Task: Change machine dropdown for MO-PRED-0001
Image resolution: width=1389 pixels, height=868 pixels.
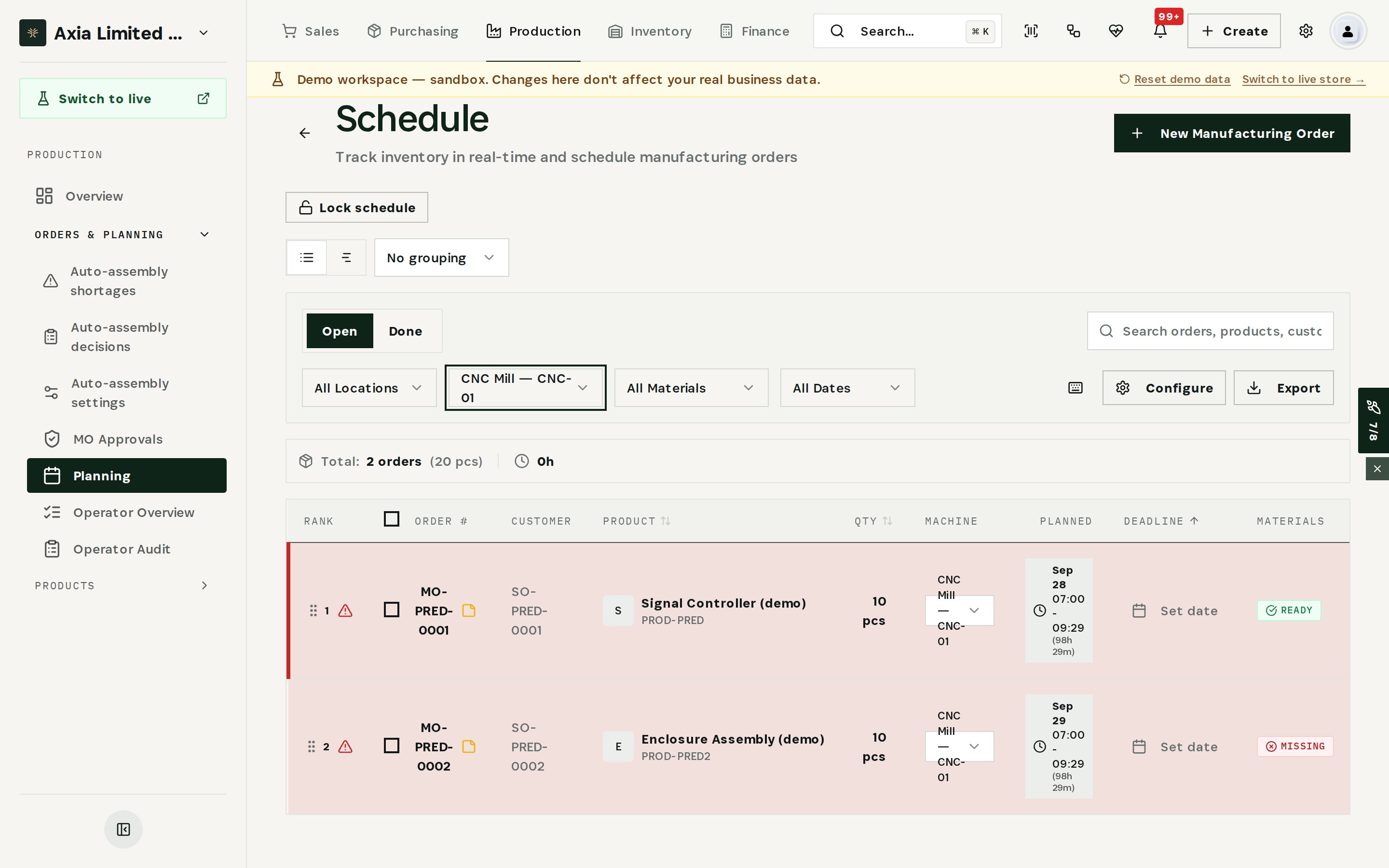Action: point(959,611)
